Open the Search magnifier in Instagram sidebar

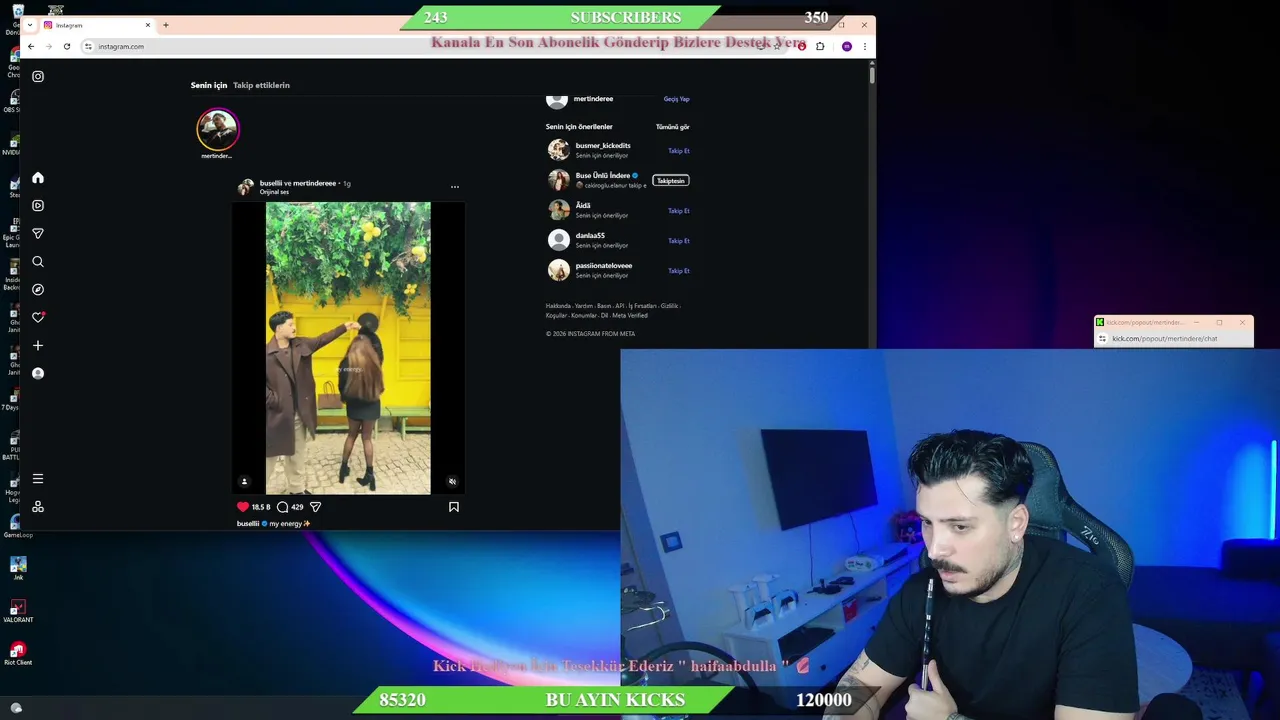(x=38, y=261)
